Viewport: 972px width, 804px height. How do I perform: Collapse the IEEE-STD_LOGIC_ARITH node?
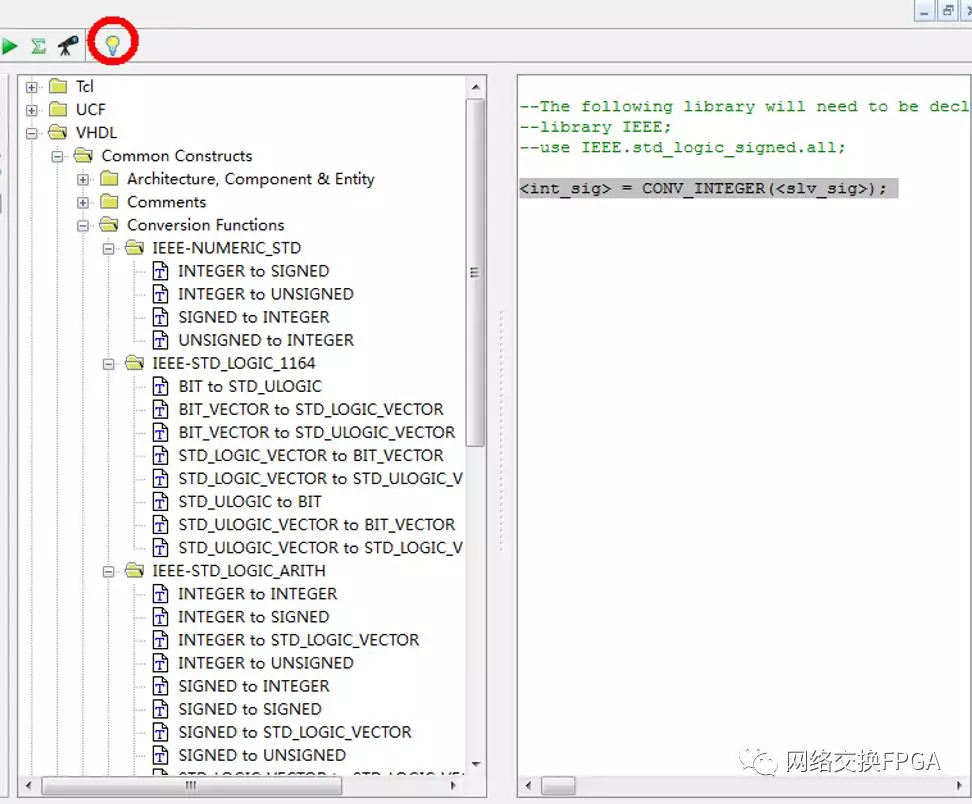pos(108,572)
